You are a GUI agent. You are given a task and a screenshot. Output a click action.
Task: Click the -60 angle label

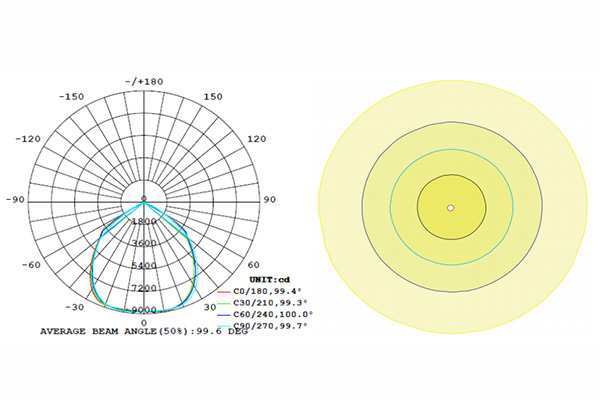(x=32, y=265)
